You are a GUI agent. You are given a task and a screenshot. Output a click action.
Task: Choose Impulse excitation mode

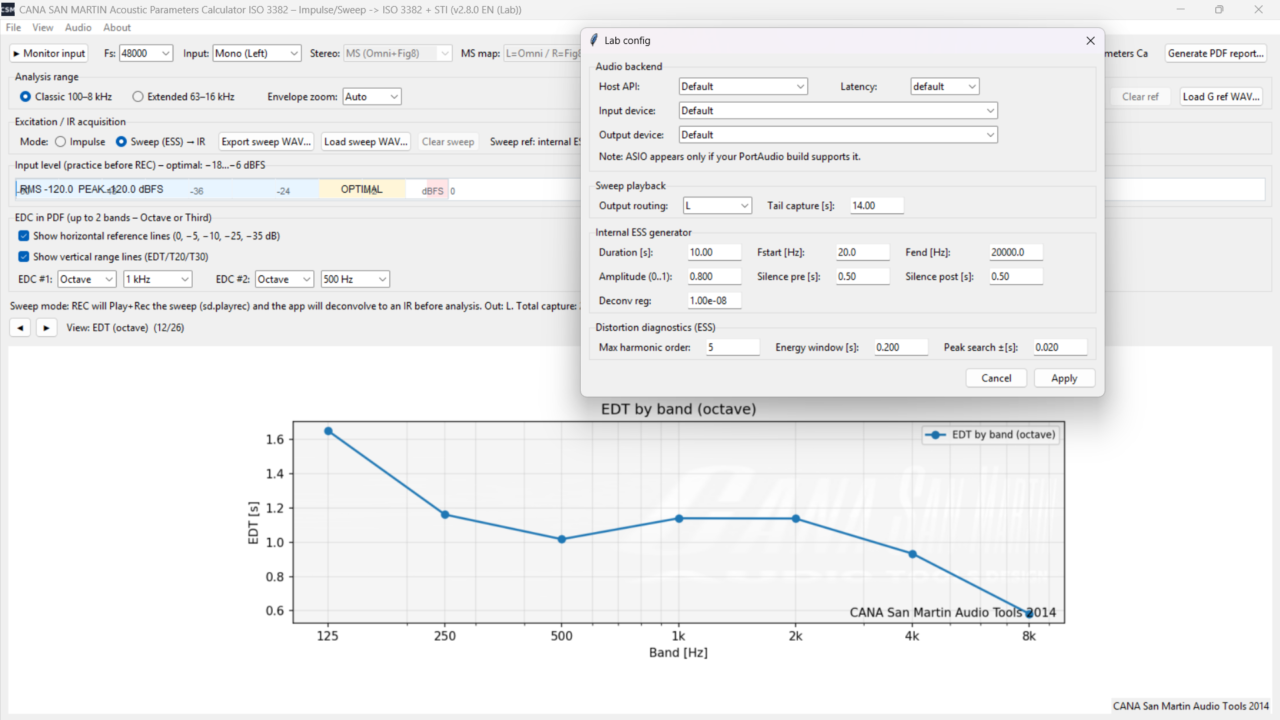point(61,142)
